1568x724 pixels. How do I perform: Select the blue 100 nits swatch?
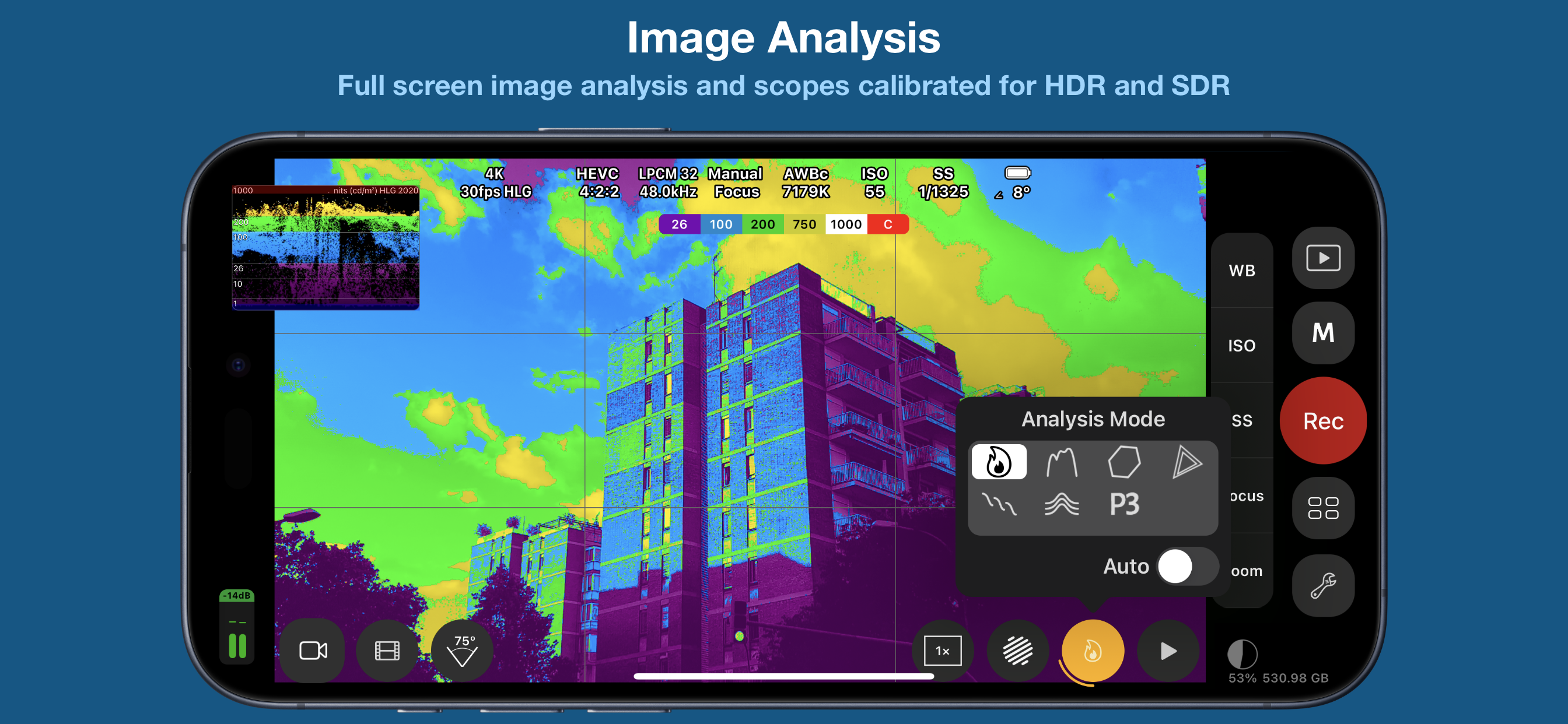(x=720, y=224)
